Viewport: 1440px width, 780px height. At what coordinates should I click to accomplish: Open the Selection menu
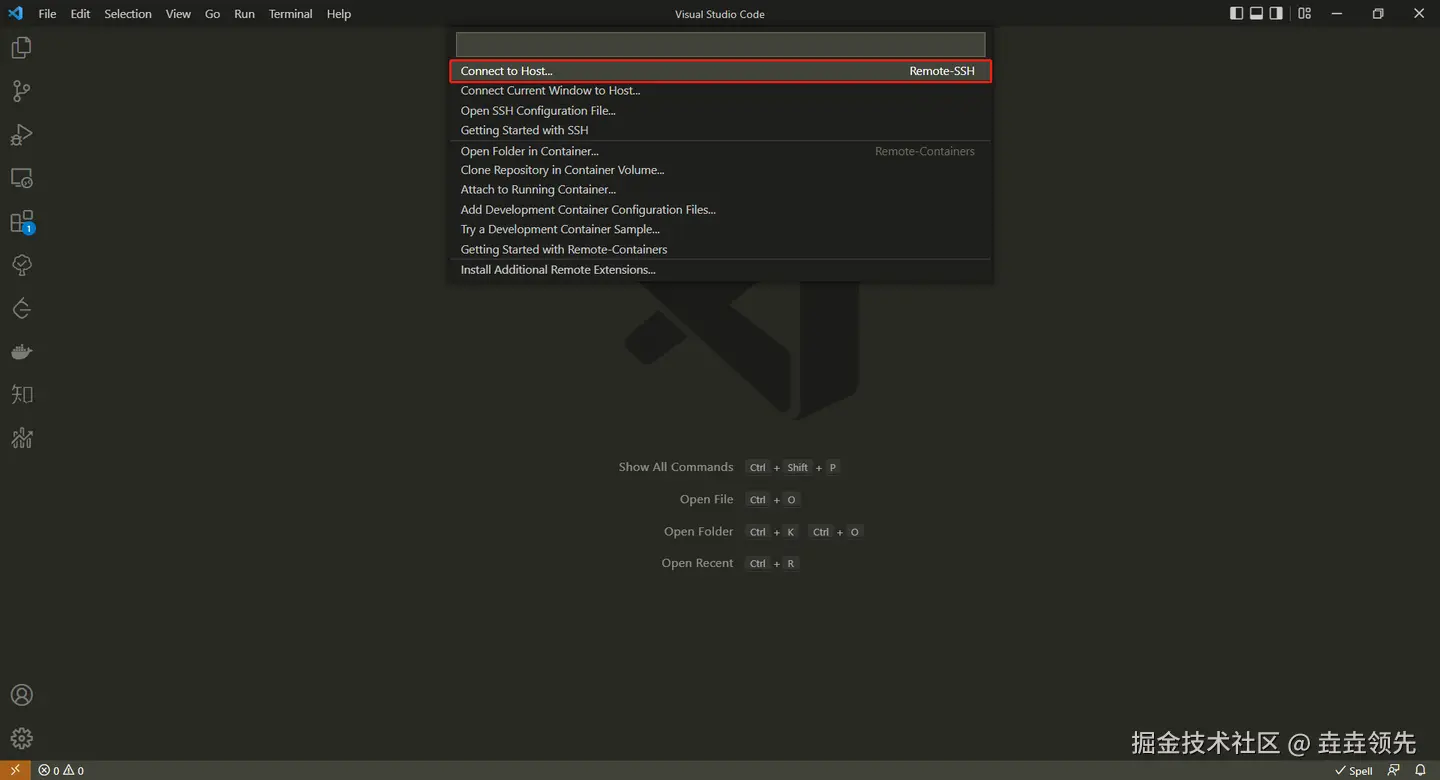[128, 14]
